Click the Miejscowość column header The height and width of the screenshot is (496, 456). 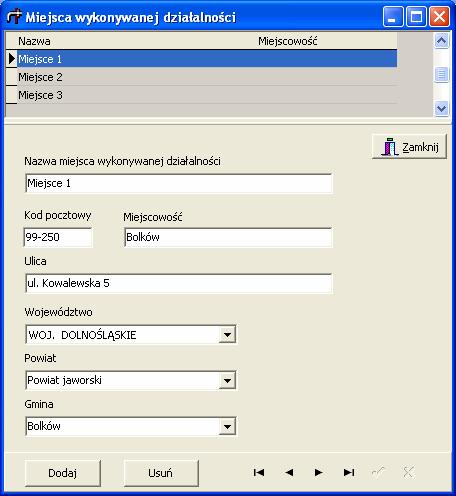point(327,41)
